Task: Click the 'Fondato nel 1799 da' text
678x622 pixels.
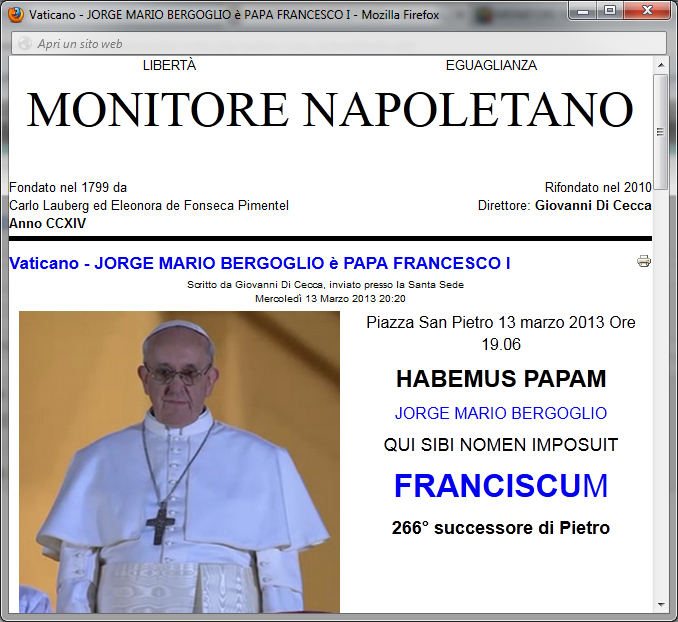Action: pyautogui.click(x=68, y=188)
